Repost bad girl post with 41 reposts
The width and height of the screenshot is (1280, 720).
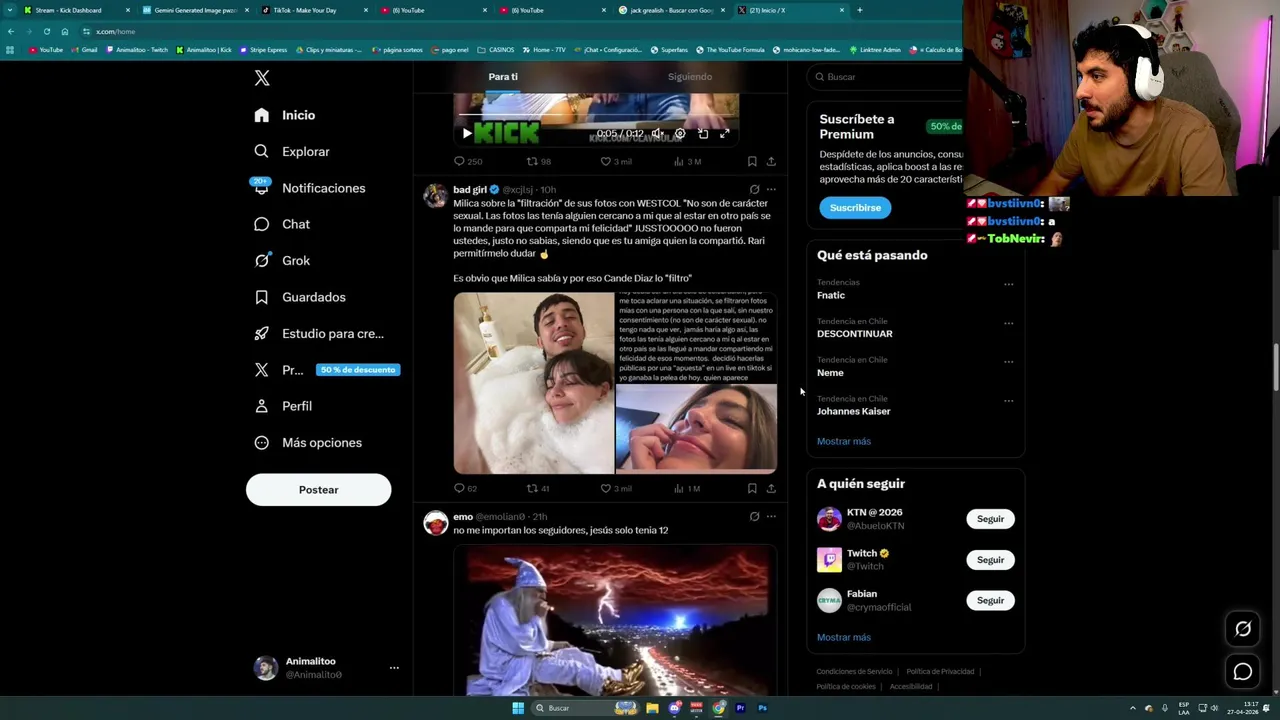[x=539, y=488]
